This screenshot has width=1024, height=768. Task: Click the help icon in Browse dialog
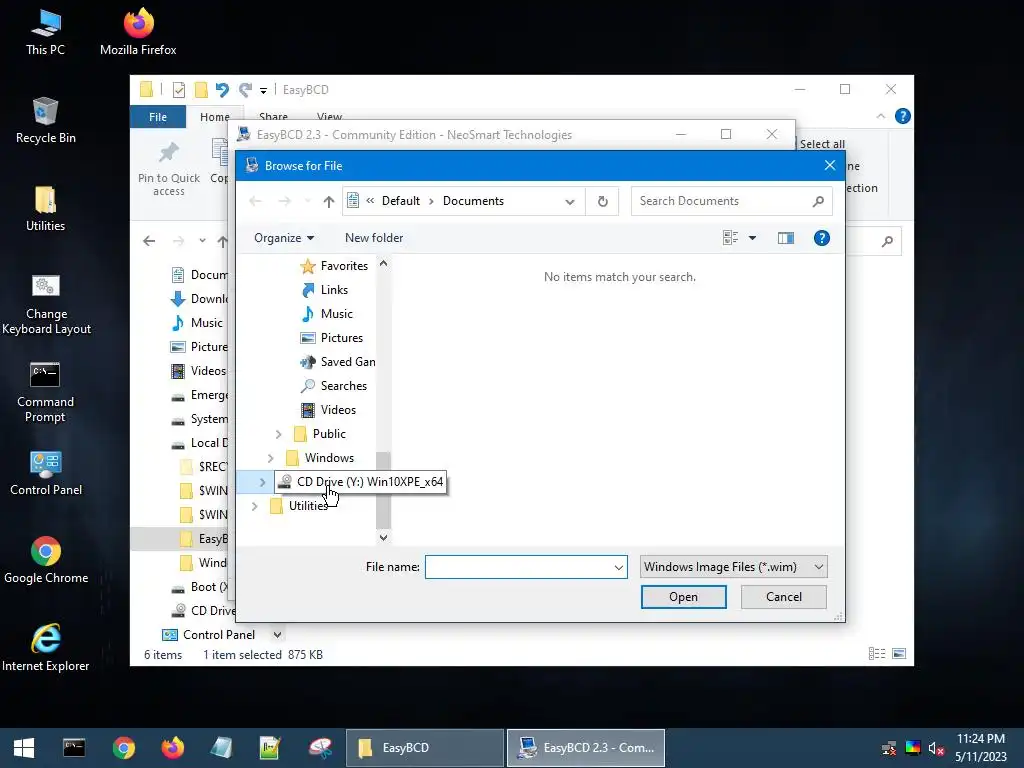click(x=822, y=238)
